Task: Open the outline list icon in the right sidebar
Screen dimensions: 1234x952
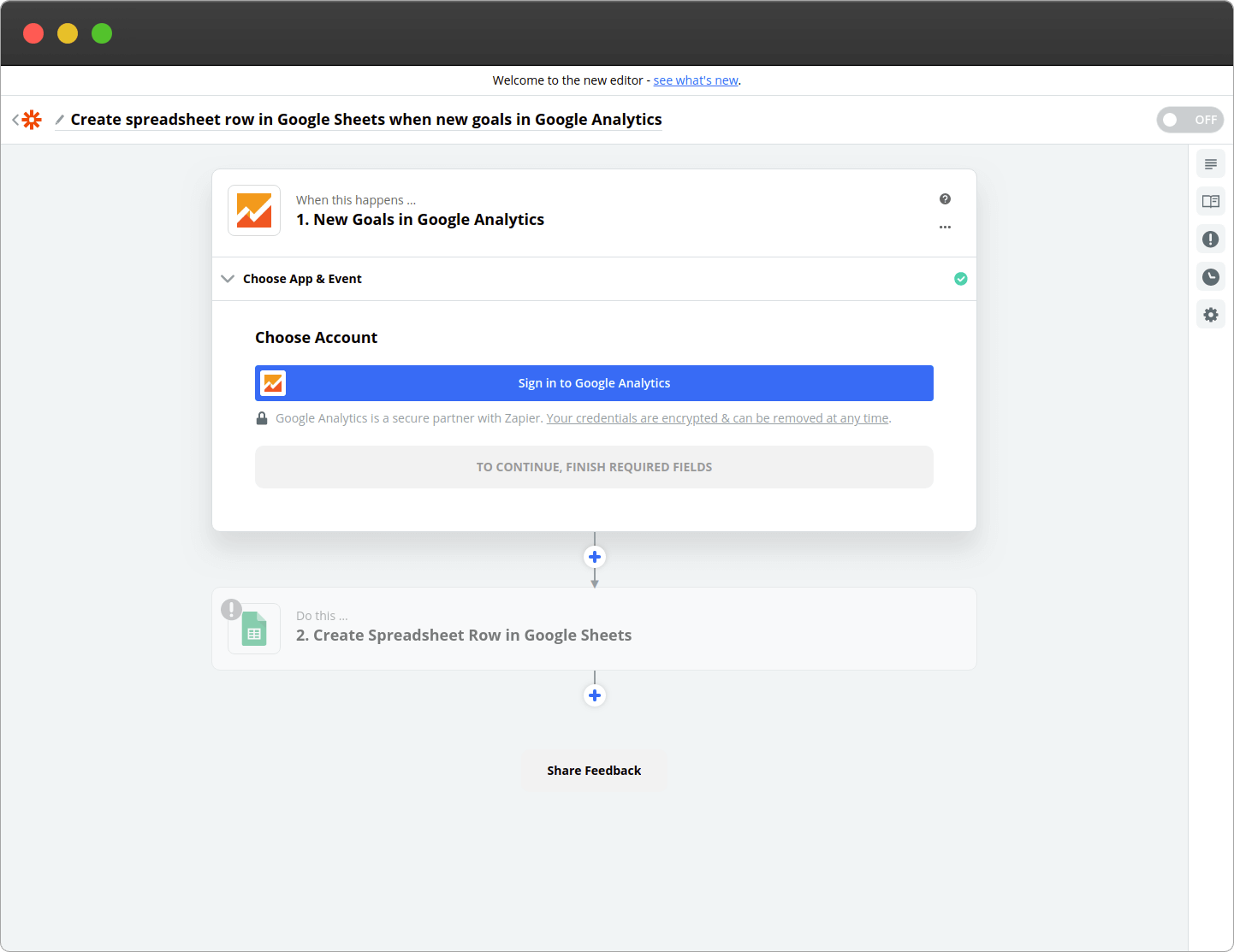Action: [x=1211, y=164]
